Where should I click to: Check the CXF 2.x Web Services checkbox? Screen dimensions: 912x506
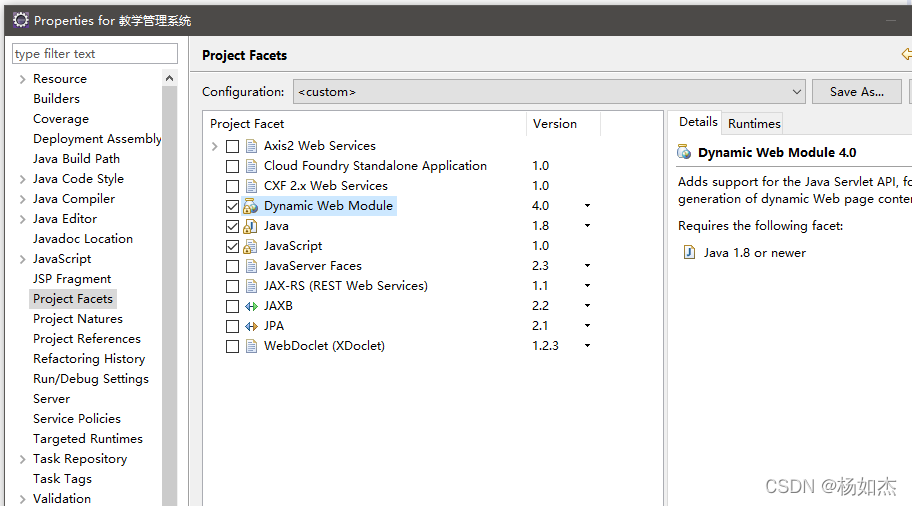click(233, 186)
